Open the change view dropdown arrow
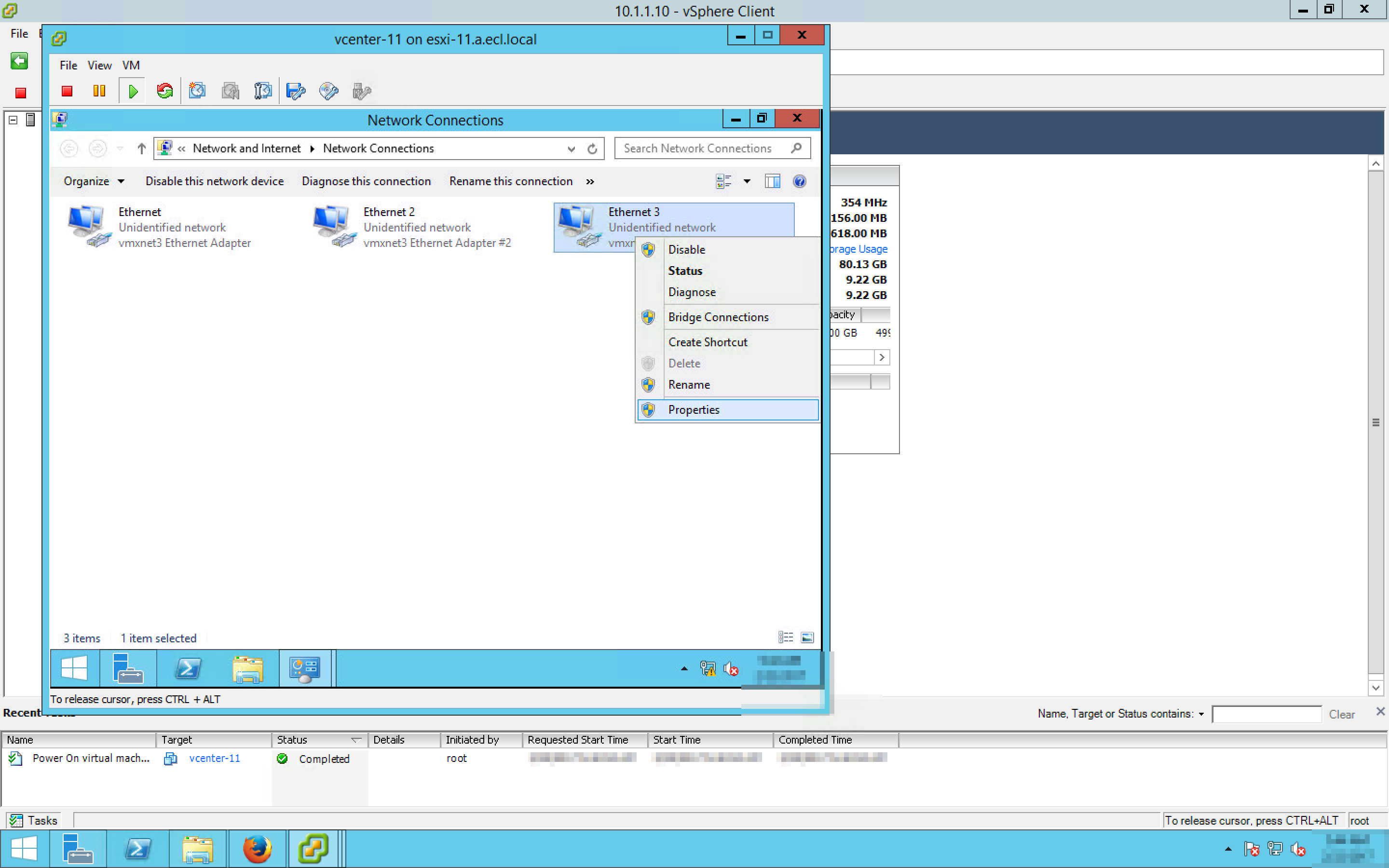This screenshot has height=868, width=1389. [x=747, y=181]
